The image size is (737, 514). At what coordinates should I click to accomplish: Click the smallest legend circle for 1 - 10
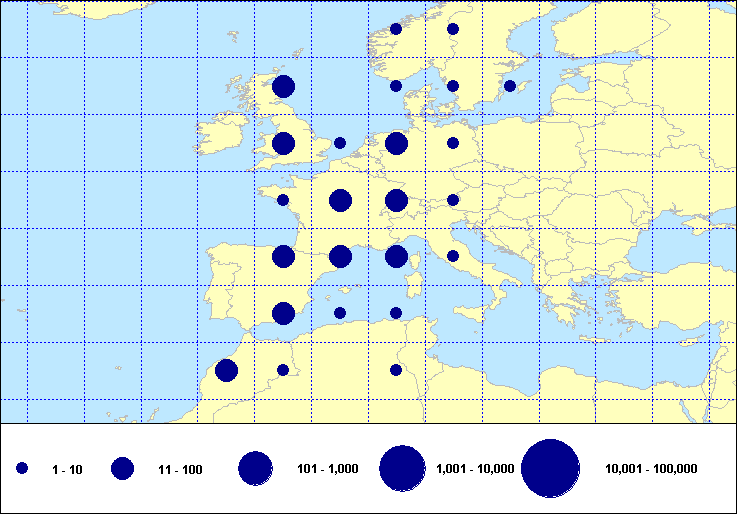point(22,468)
